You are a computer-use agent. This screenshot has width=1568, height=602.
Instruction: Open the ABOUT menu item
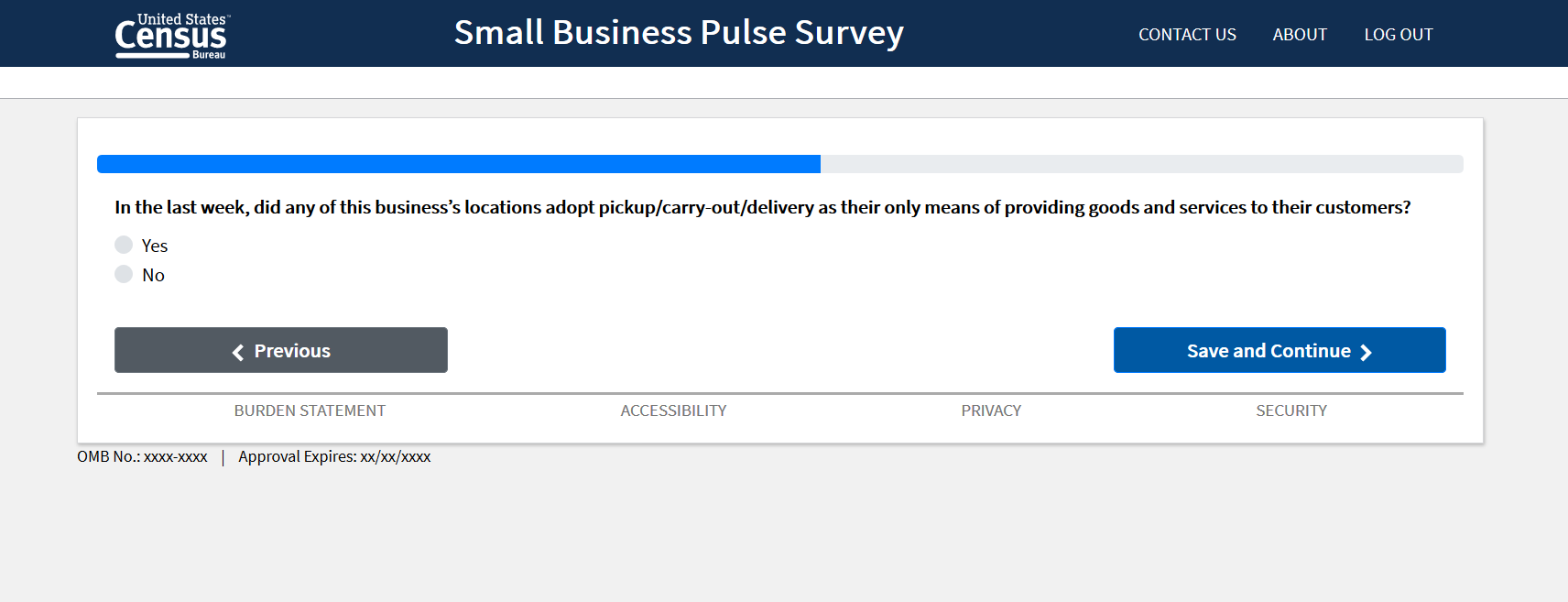pos(1299,35)
